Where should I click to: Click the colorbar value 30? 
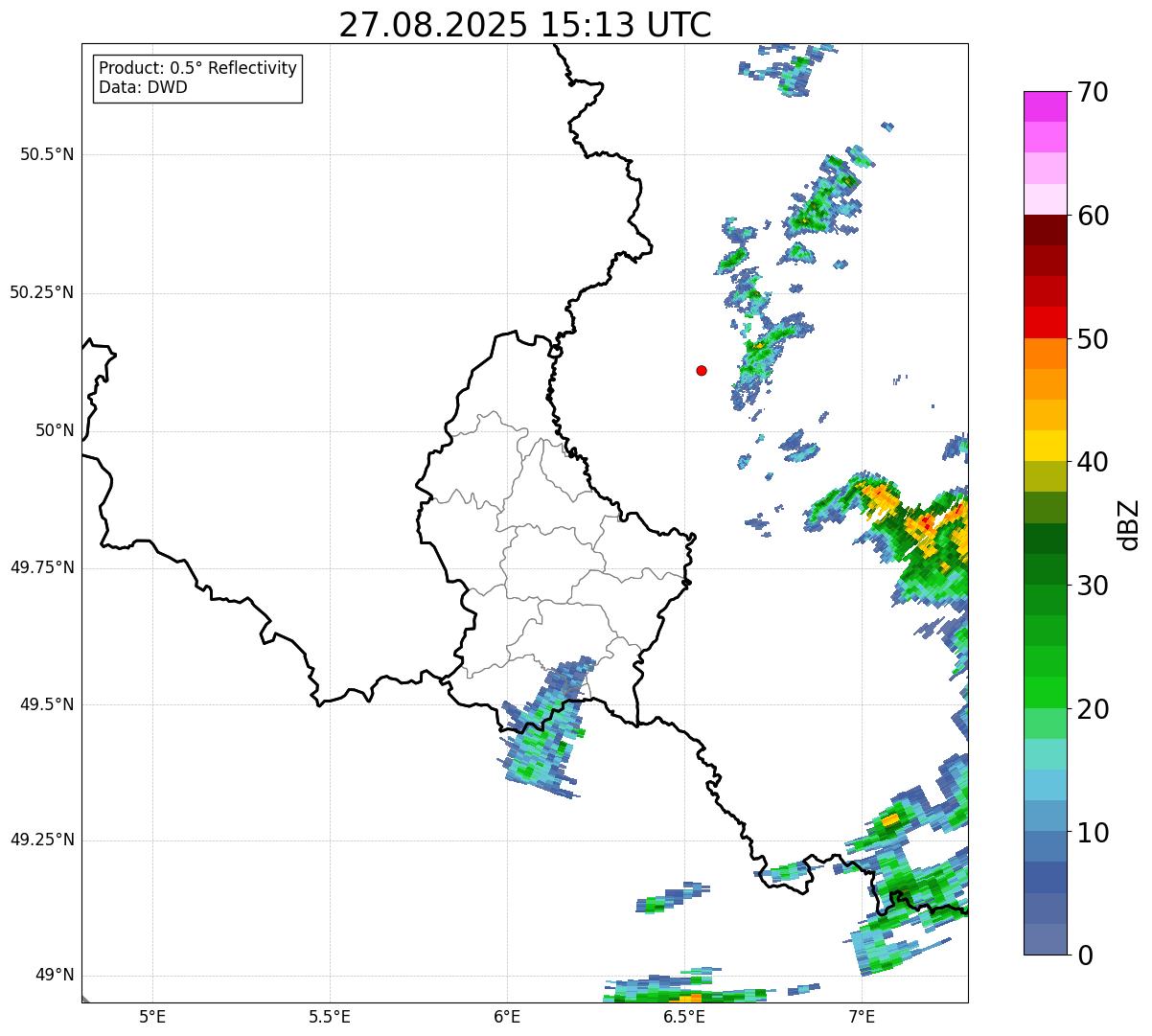(1093, 586)
